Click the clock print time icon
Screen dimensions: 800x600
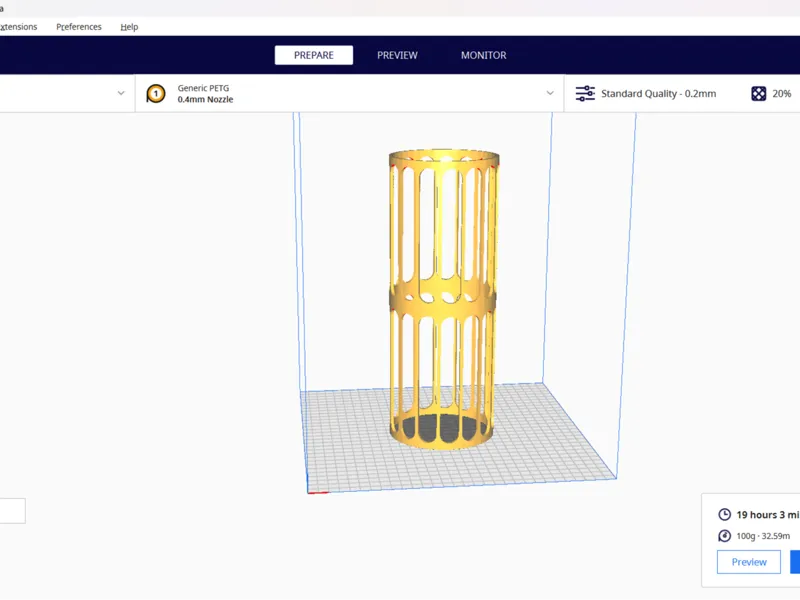click(724, 514)
